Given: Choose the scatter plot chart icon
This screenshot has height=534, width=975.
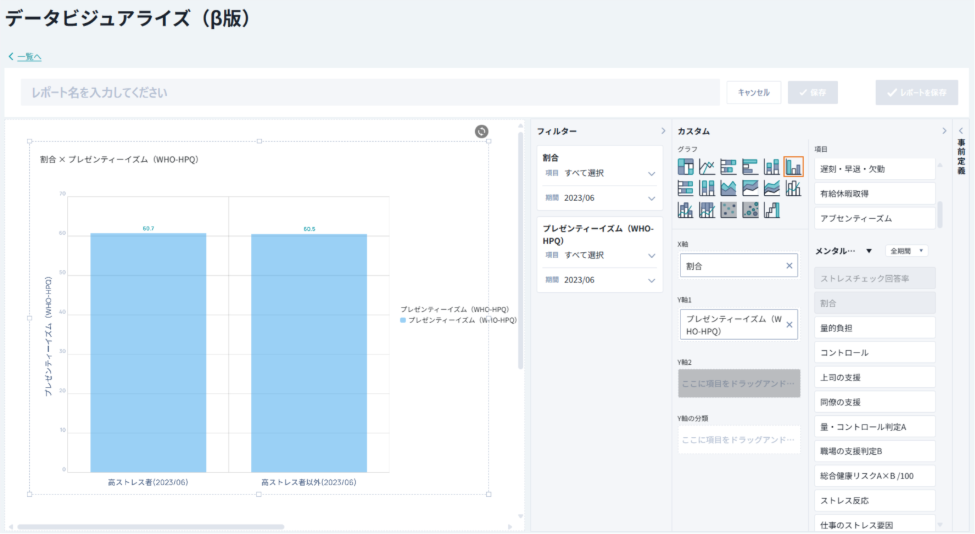Looking at the screenshot, I should coord(728,210).
